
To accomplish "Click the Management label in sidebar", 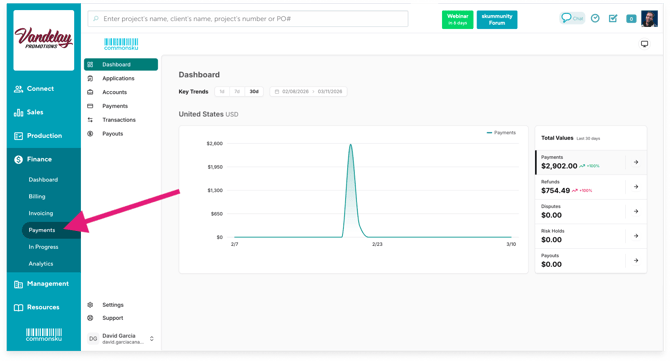I will tap(48, 284).
